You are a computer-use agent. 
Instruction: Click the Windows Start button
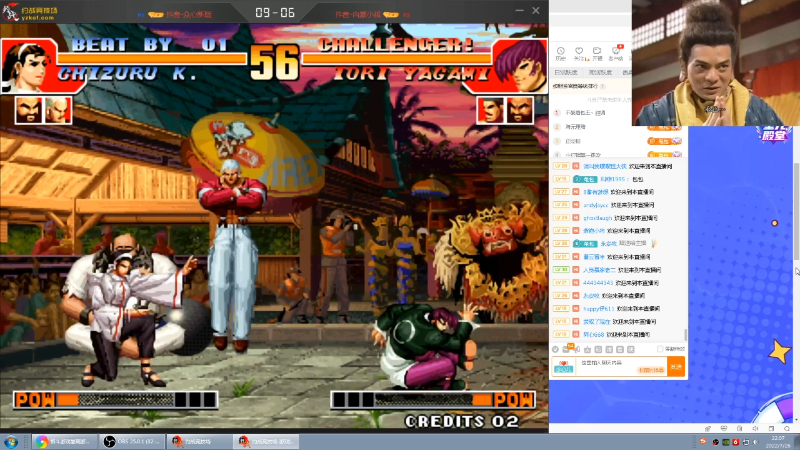(x=11, y=441)
